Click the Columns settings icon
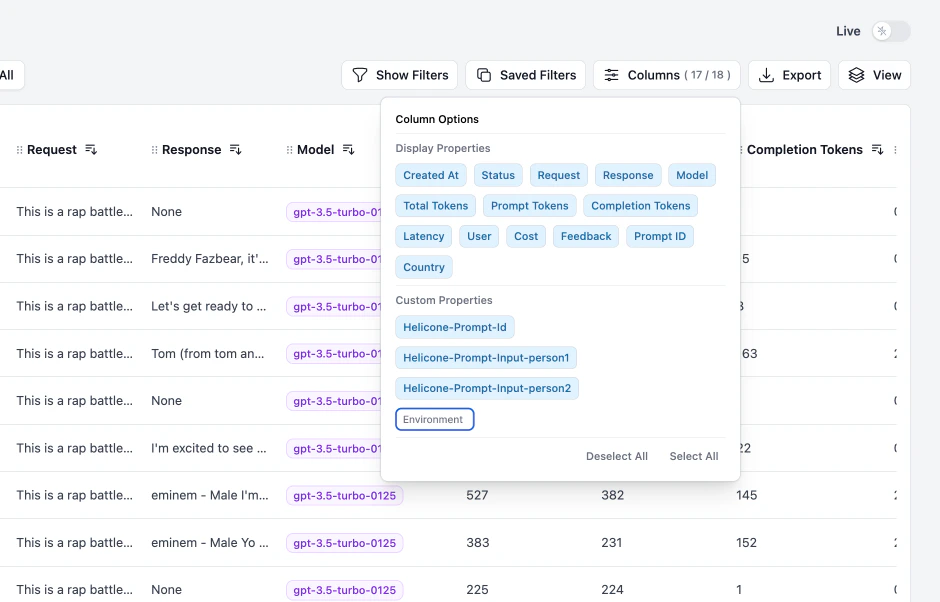 611,75
